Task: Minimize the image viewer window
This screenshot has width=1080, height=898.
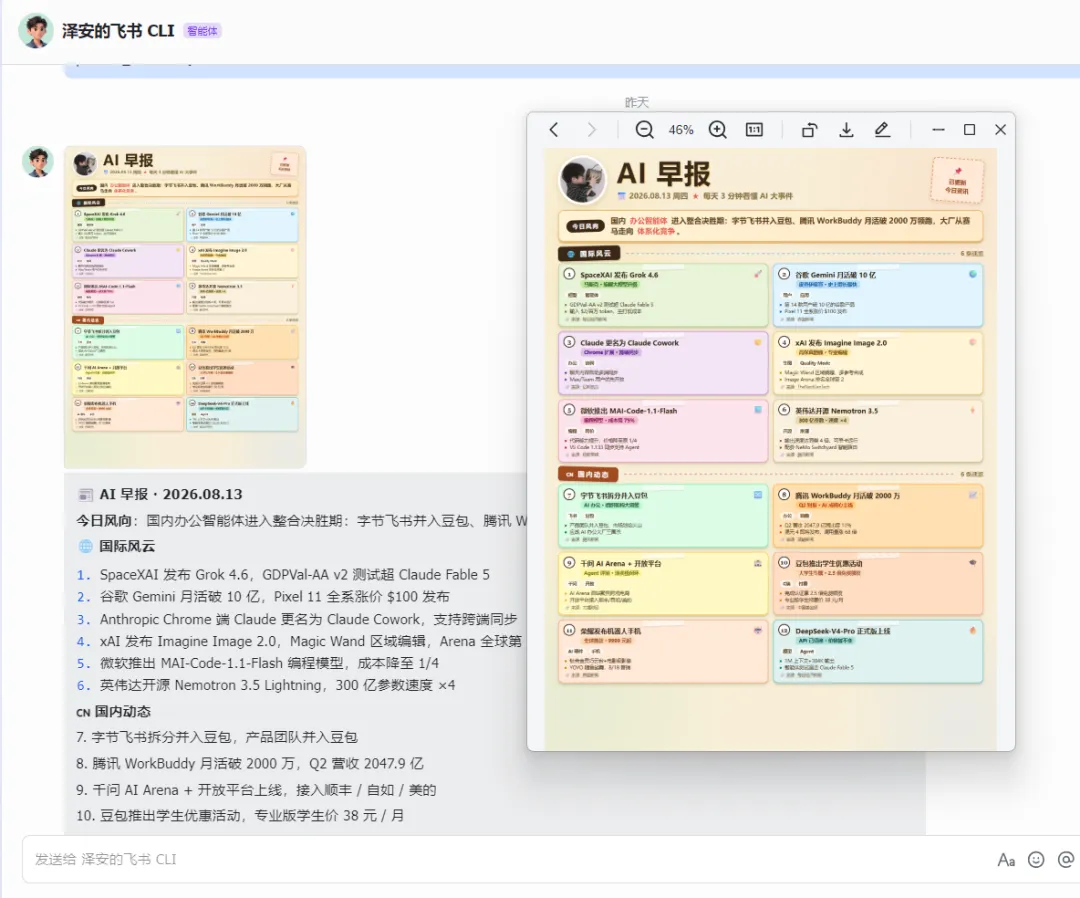Action: (x=938, y=129)
